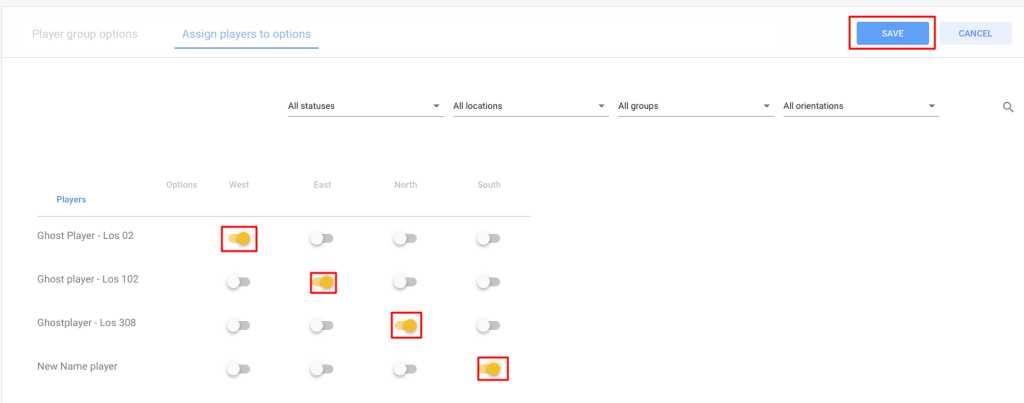Expand the All orientations dropdown
The width and height of the screenshot is (1024, 403).
861,106
